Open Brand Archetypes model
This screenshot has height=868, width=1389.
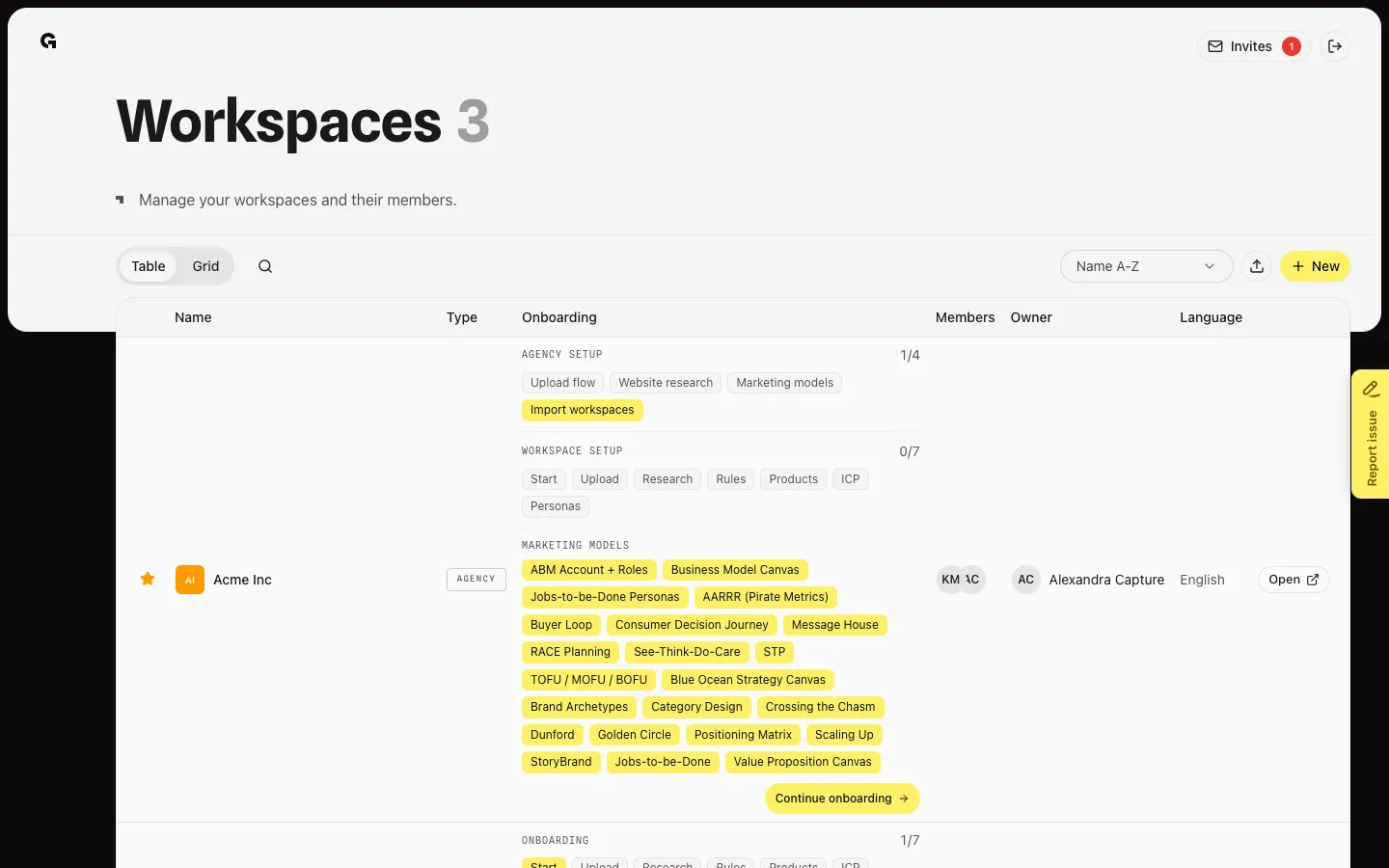click(579, 707)
